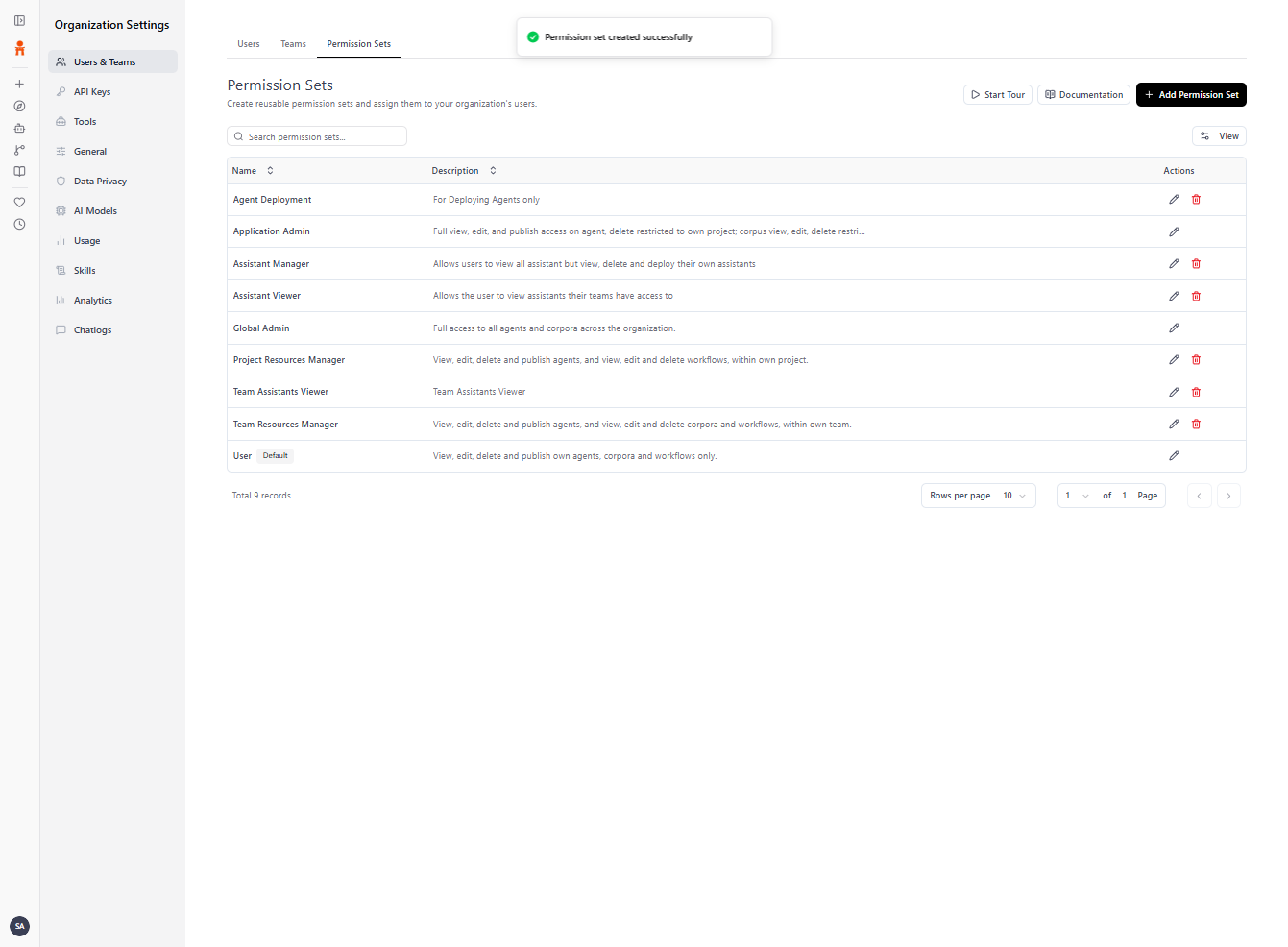Open the book library icon
Viewport: 1288px width, 947px height.
coord(19,172)
